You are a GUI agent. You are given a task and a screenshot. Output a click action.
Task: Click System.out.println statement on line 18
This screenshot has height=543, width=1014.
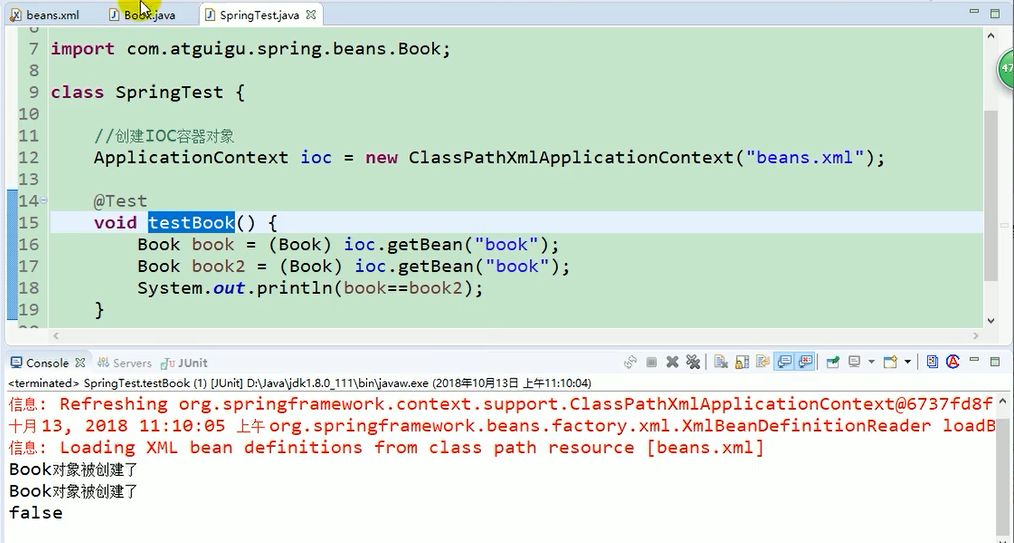310,288
